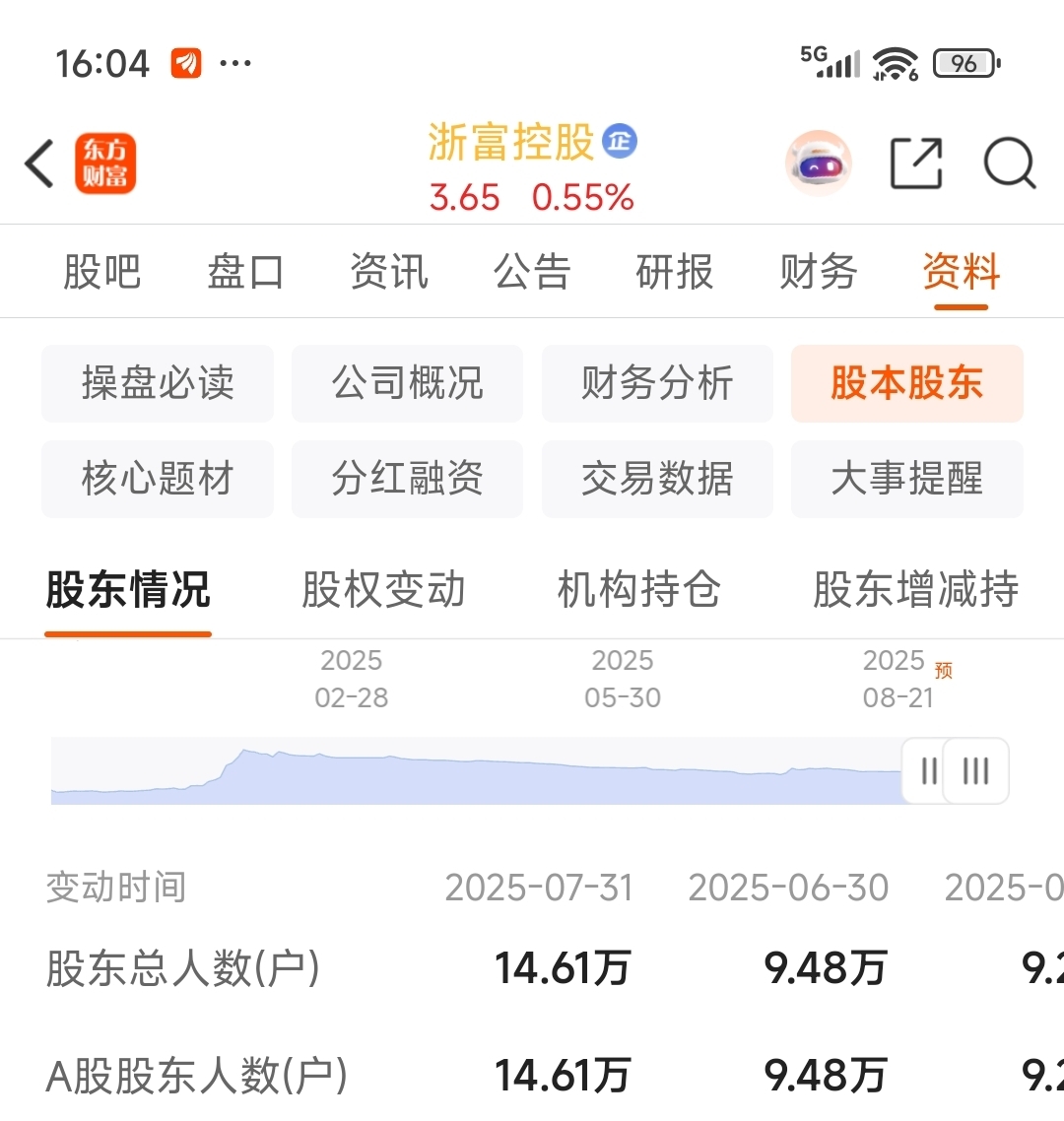Tap the 变动时间 row label
This screenshot has width=1064, height=1121.
click(116, 888)
